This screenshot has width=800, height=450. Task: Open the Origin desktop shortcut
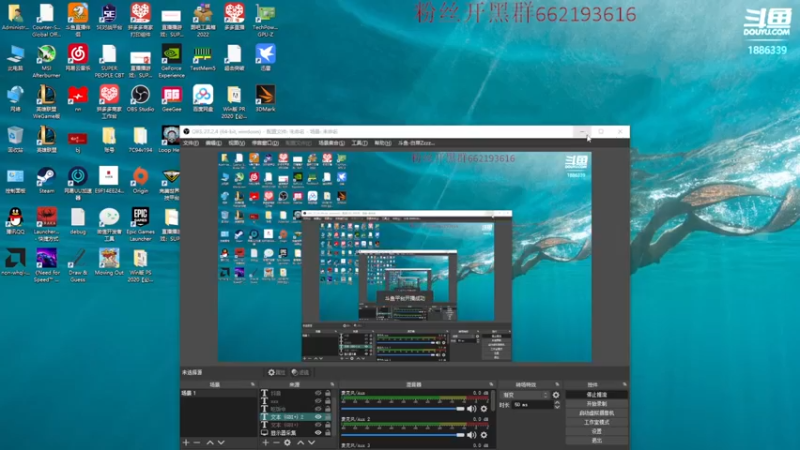[140, 180]
